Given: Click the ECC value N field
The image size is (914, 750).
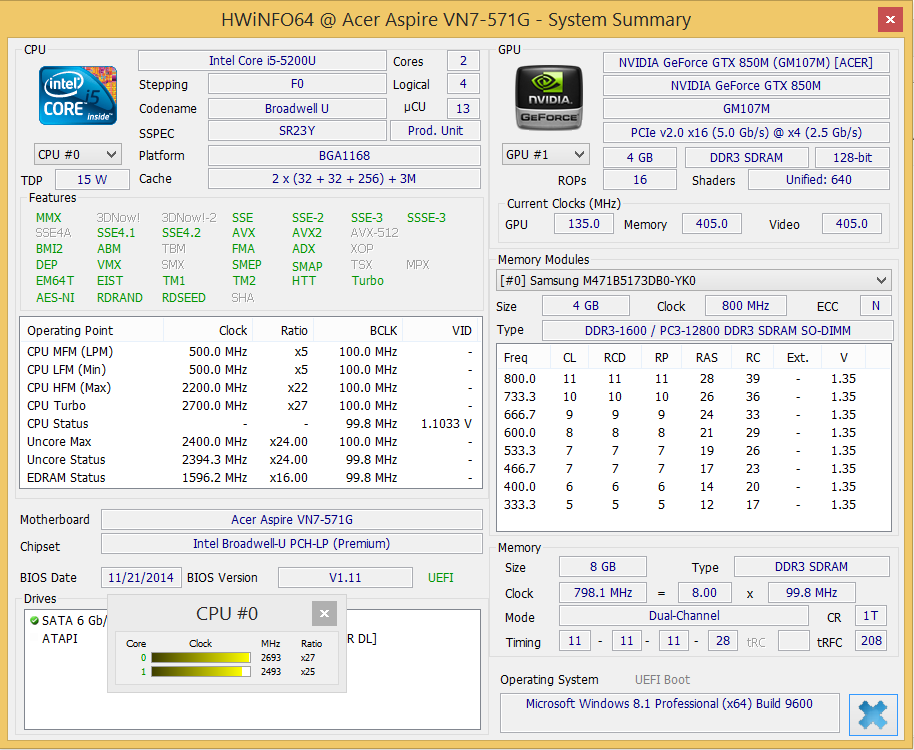Looking at the screenshot, I should [x=876, y=306].
